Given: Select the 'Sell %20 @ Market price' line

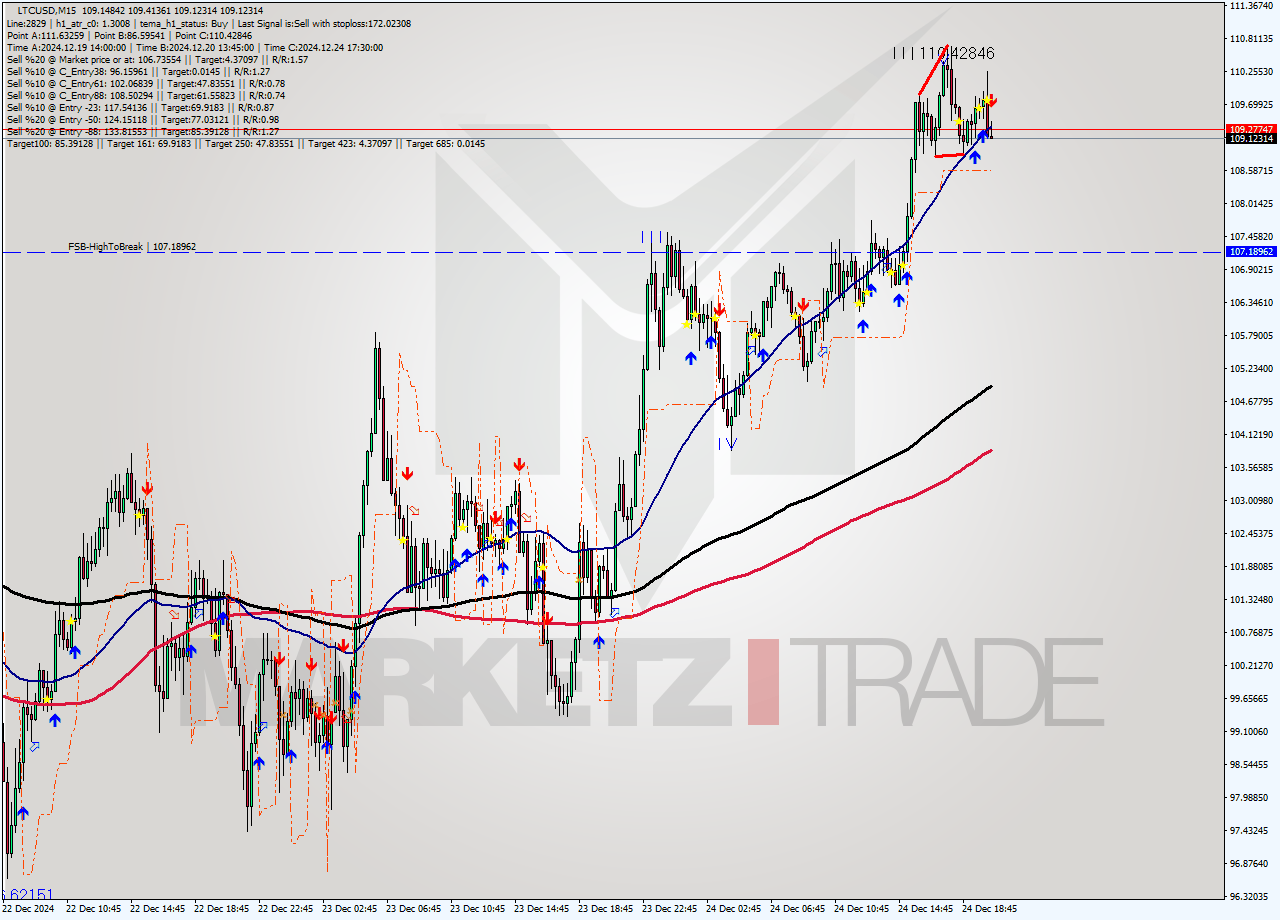Looking at the screenshot, I should coord(157,59).
